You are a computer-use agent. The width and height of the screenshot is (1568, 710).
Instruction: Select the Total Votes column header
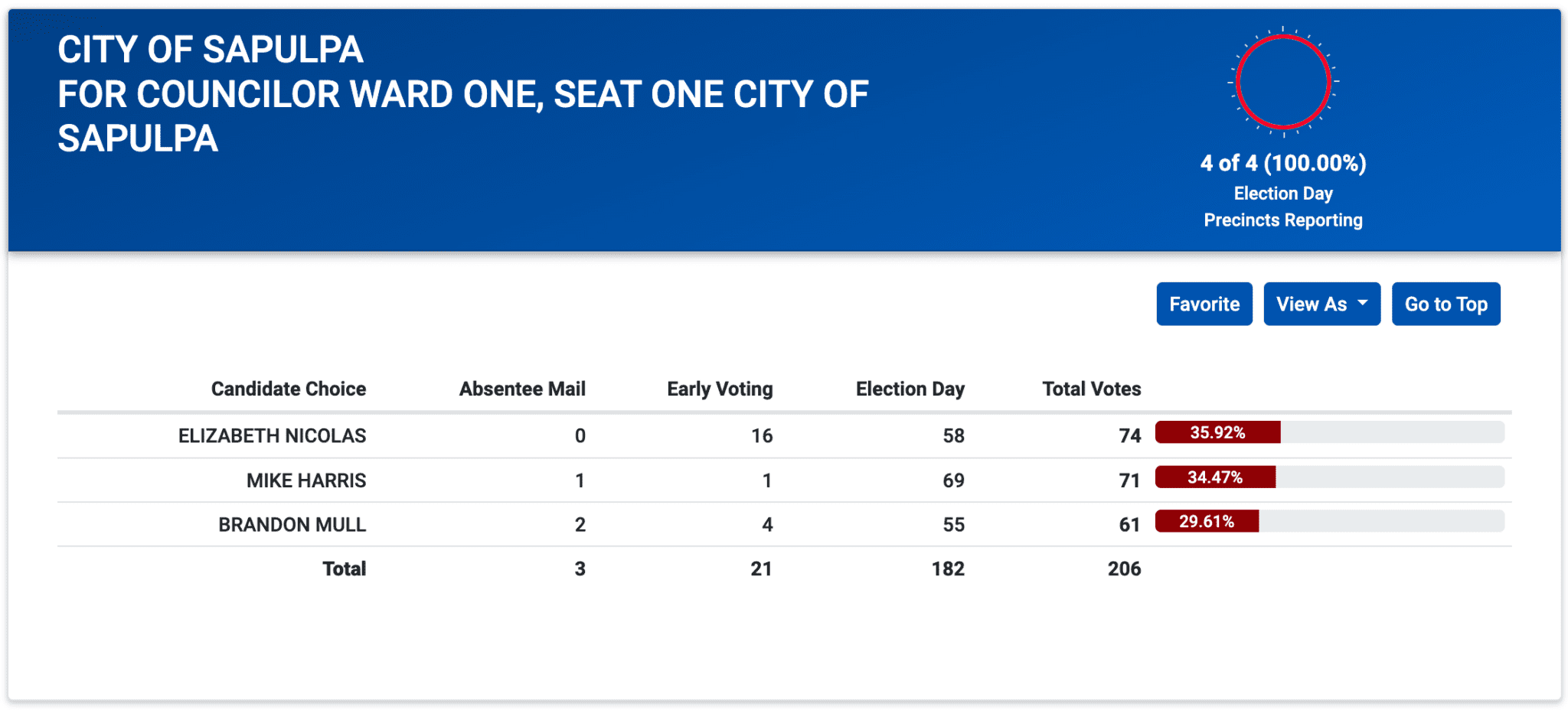(1091, 389)
